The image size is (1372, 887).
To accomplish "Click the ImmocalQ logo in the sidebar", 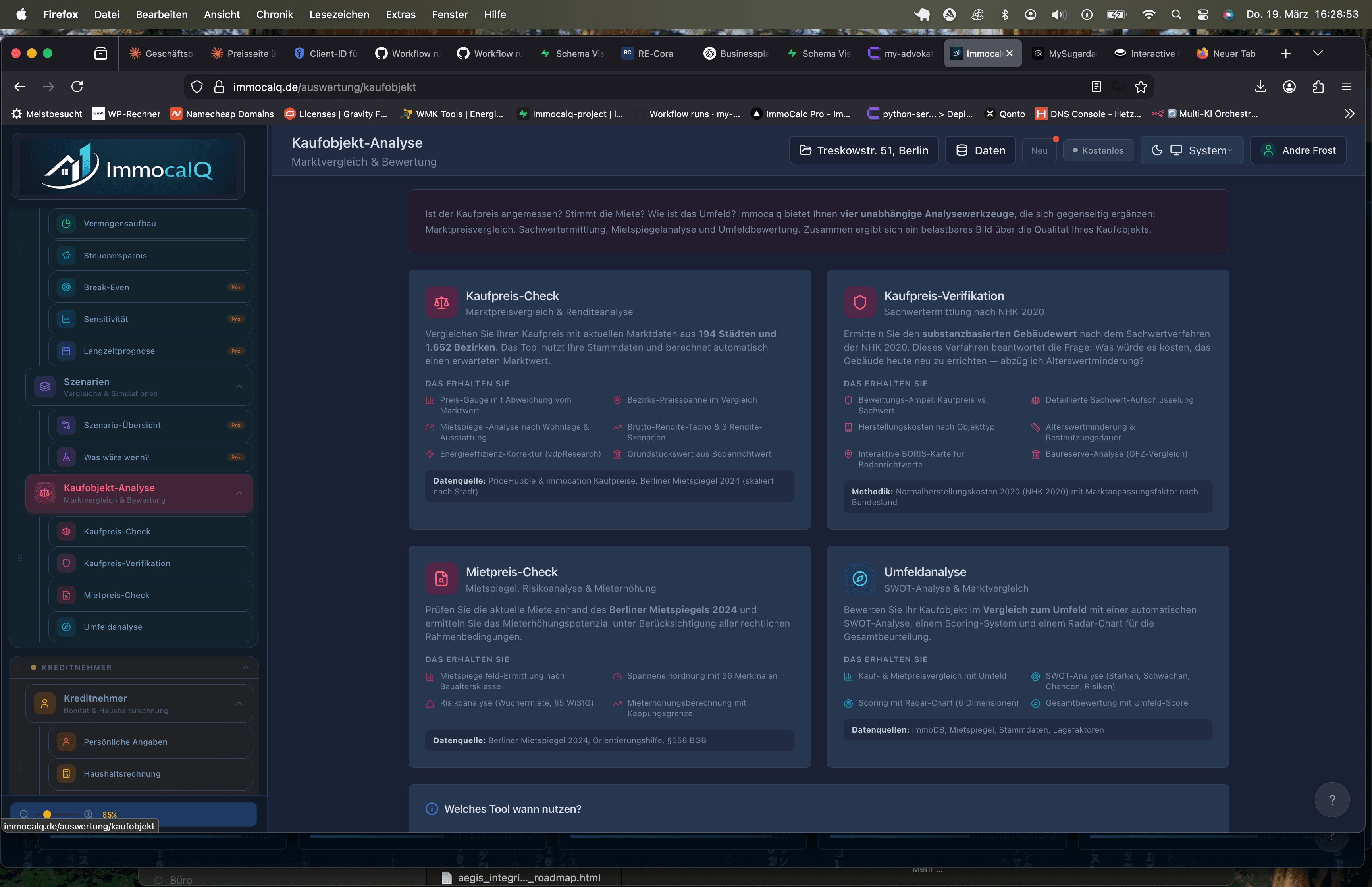I will pyautogui.click(x=128, y=166).
